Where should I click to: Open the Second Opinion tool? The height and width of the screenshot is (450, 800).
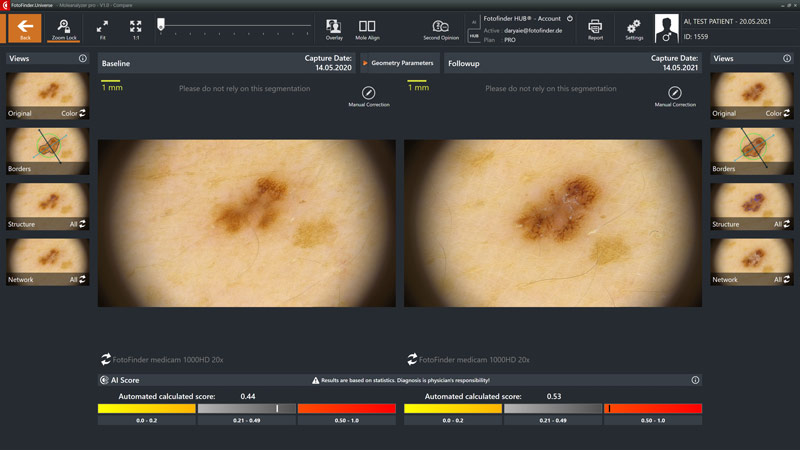point(441,29)
